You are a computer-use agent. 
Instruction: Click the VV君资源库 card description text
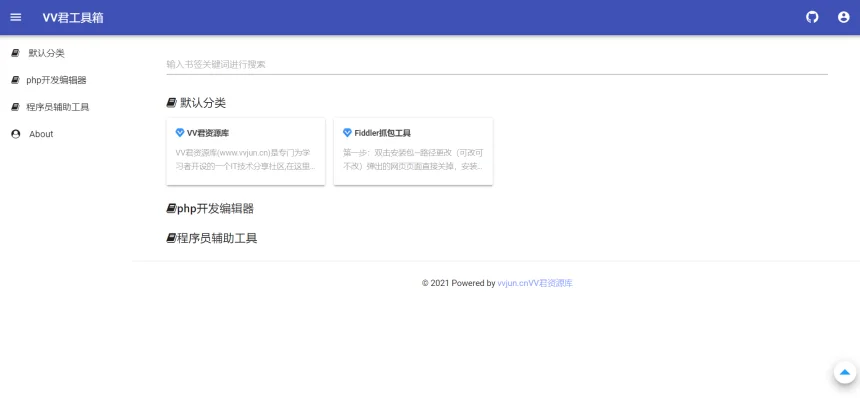click(x=246, y=160)
